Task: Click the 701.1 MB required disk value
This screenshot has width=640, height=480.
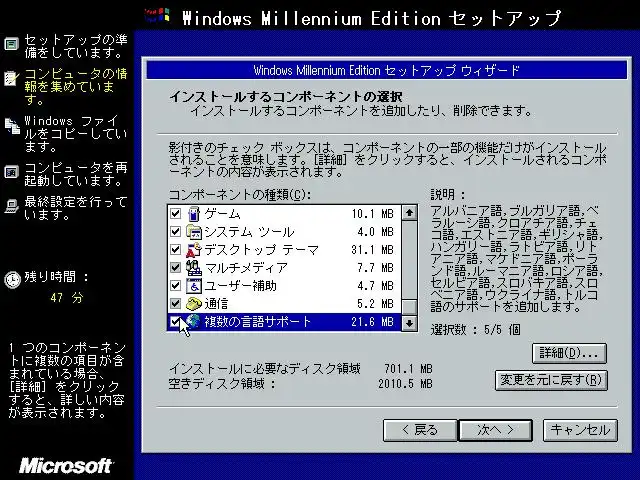Action: [x=408, y=369]
